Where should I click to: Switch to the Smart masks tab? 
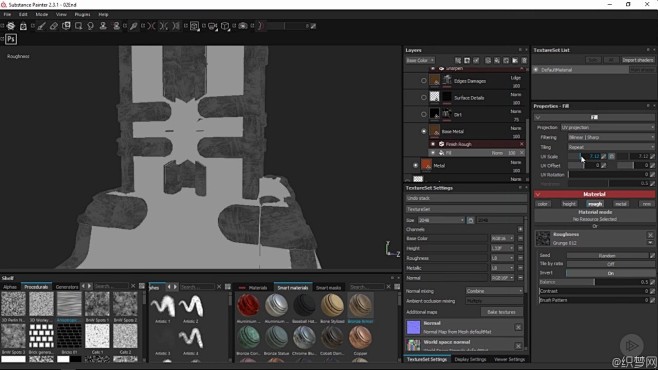(x=328, y=287)
